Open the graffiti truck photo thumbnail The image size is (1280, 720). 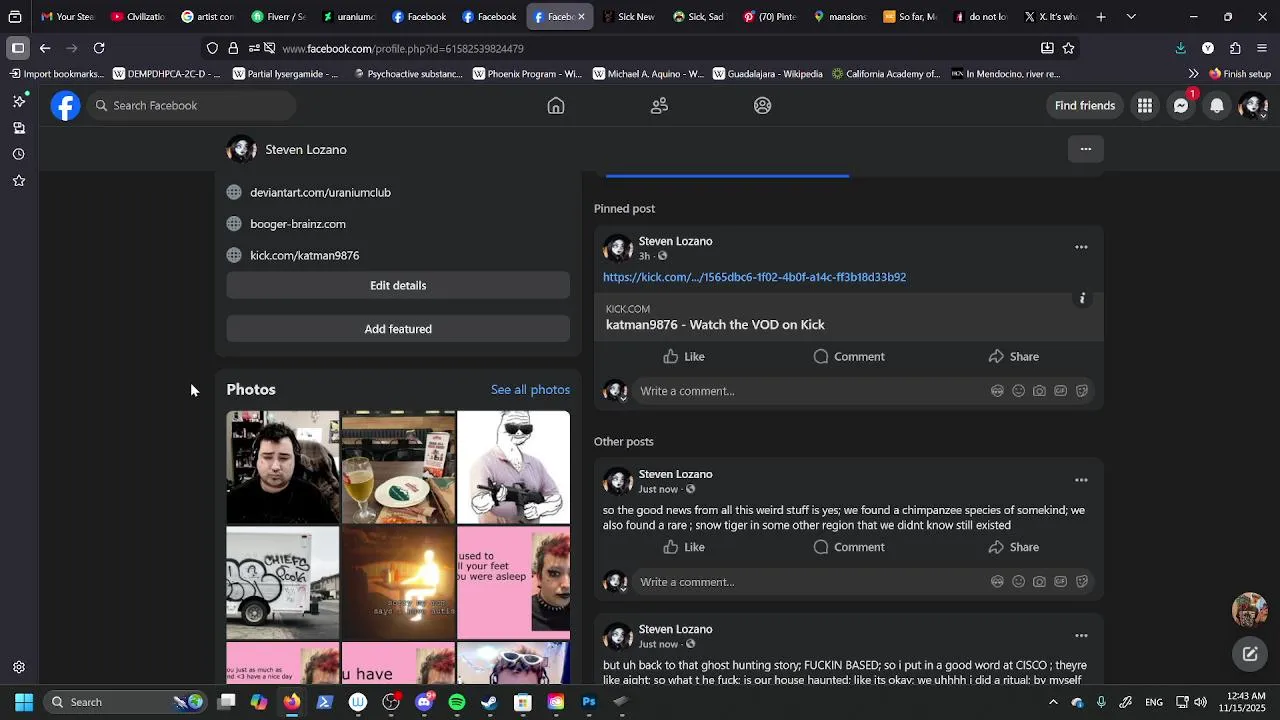283,583
